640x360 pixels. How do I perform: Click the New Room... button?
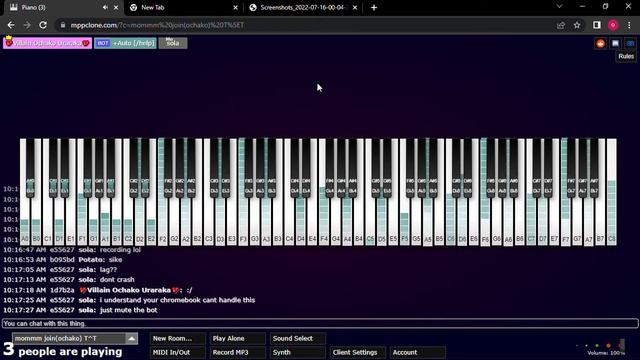click(x=177, y=338)
